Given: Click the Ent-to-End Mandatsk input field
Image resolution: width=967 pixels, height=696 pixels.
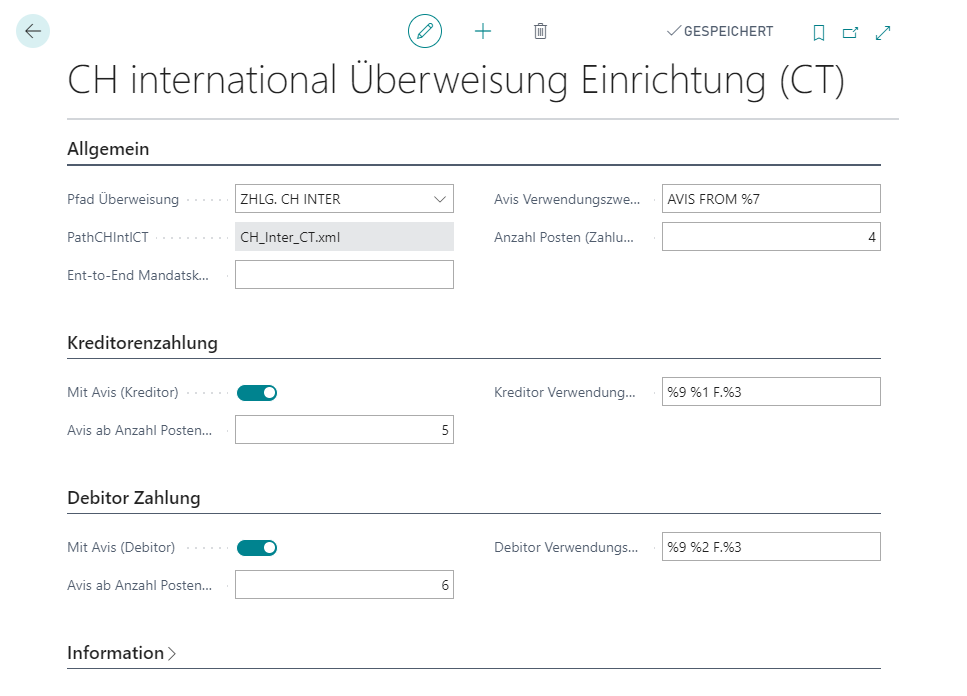Looking at the screenshot, I should click(344, 274).
